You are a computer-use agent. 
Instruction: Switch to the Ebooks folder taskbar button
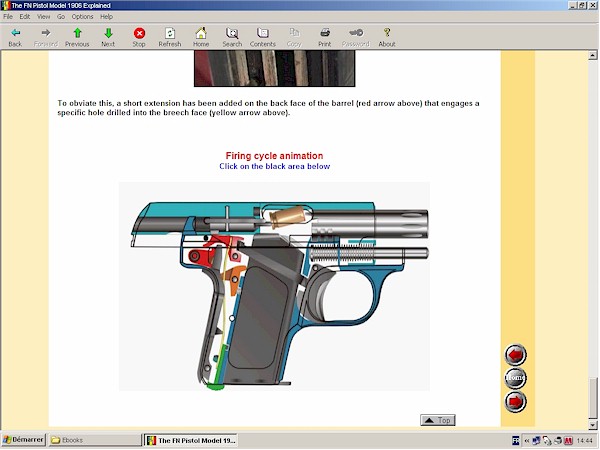95,440
